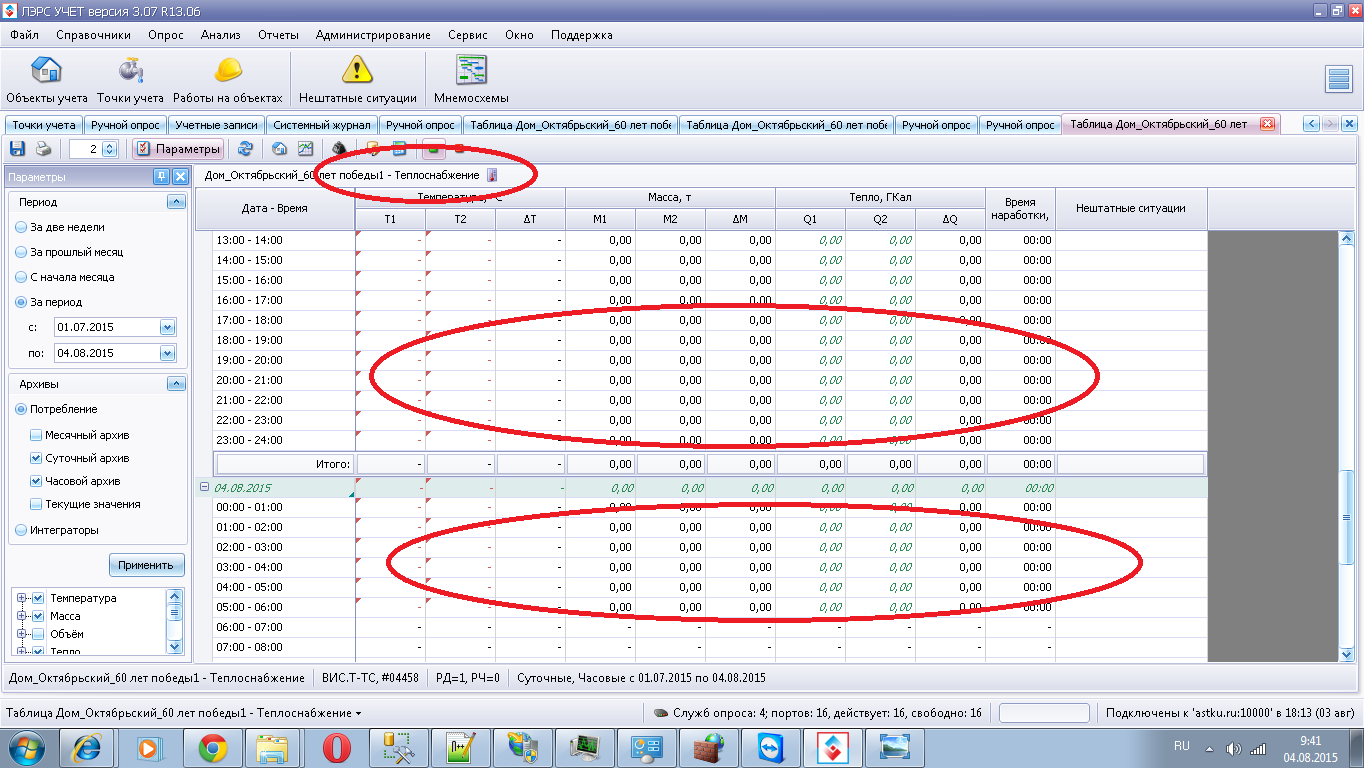Open Windows Explorer folder on the taskbar
This screenshot has height=768, width=1364.
pos(273,747)
